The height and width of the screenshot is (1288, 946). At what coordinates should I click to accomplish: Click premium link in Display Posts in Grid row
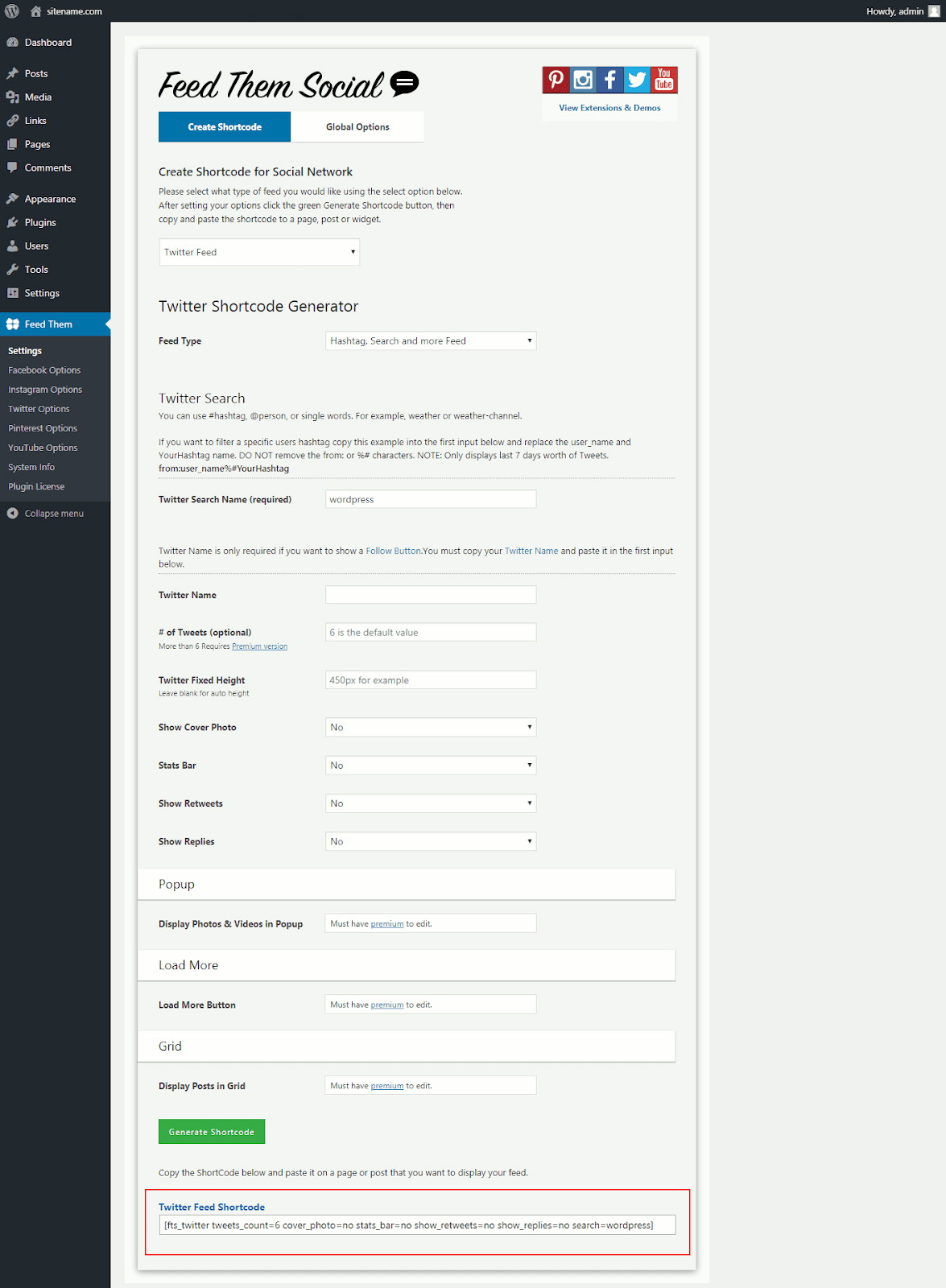[387, 1086]
